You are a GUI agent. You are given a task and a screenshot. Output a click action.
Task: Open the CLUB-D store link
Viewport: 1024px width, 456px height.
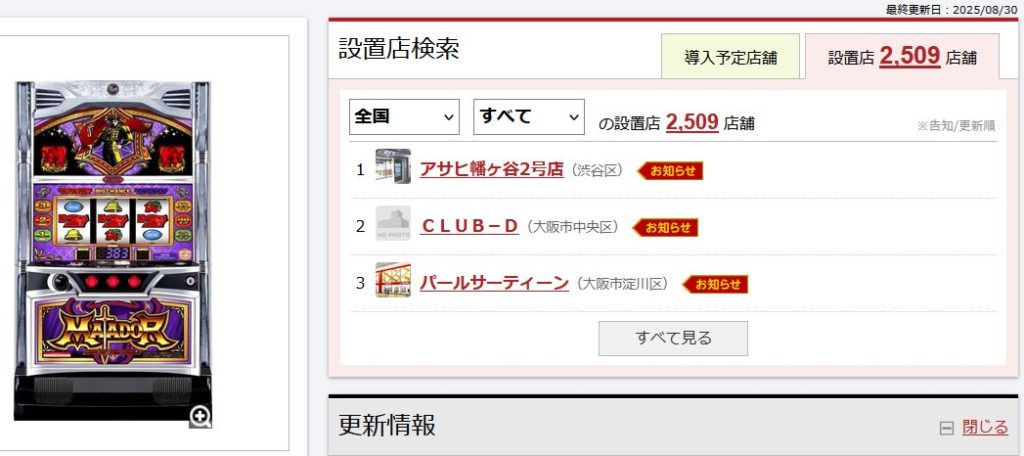pyautogui.click(x=470, y=226)
